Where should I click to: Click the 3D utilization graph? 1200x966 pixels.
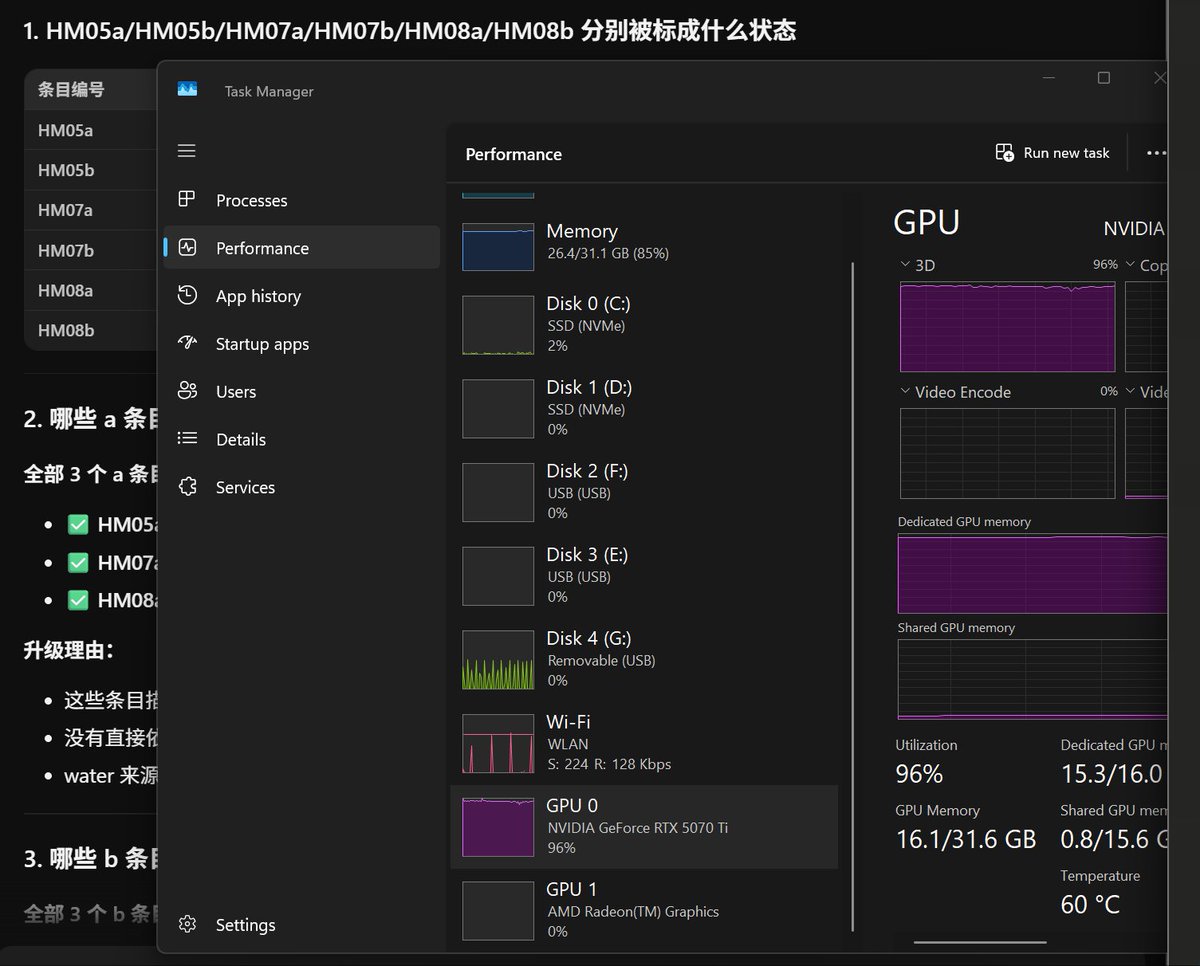pos(1007,327)
